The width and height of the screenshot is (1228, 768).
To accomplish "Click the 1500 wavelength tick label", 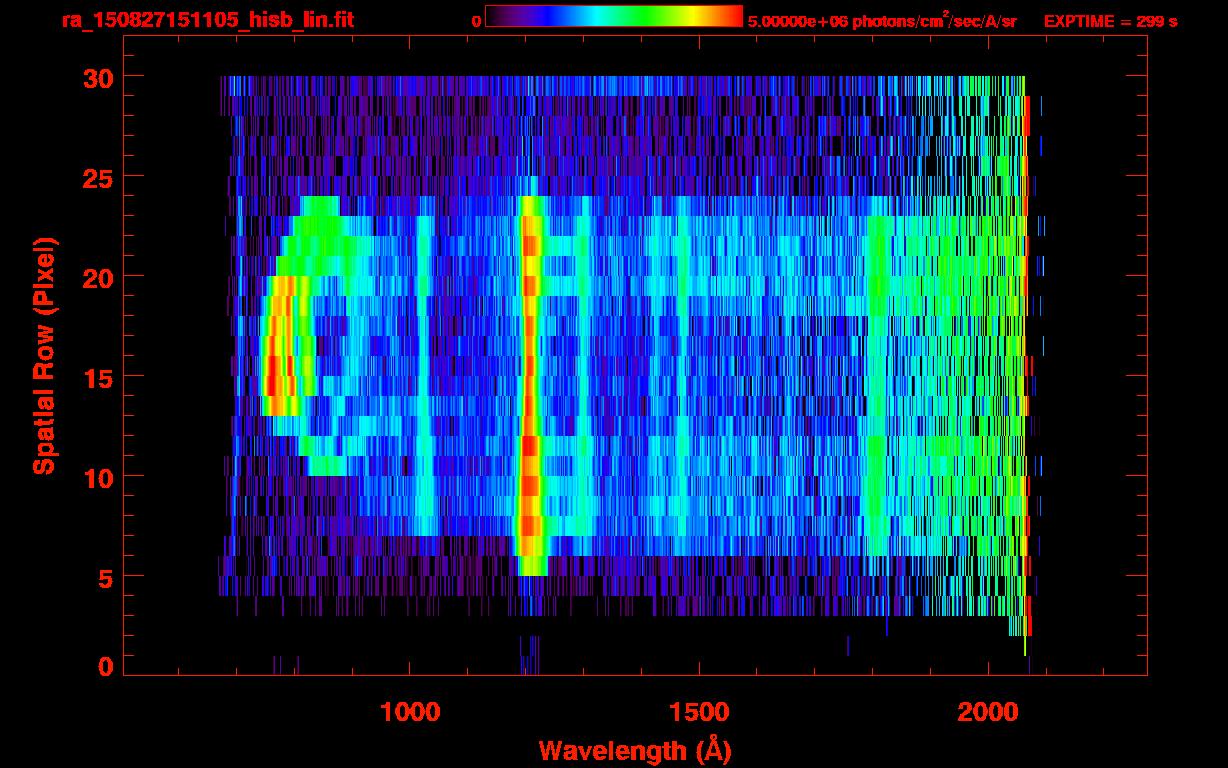I will click(x=699, y=712).
